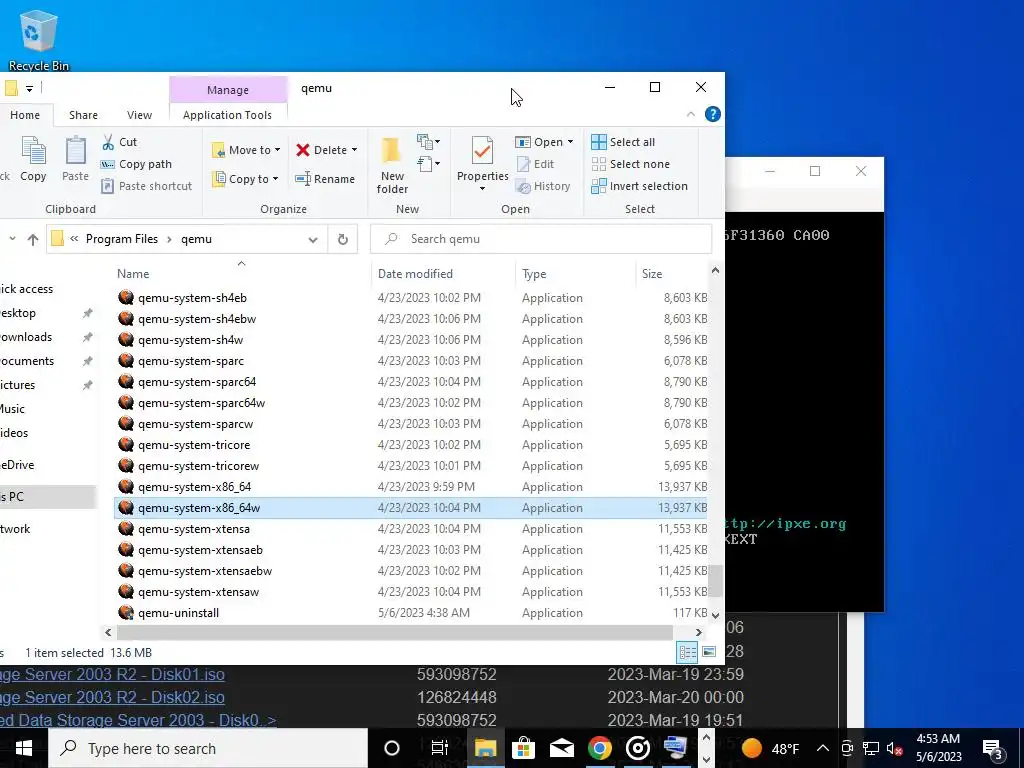1024x768 pixels.
Task: Click the Rename button
Action: click(x=325, y=179)
